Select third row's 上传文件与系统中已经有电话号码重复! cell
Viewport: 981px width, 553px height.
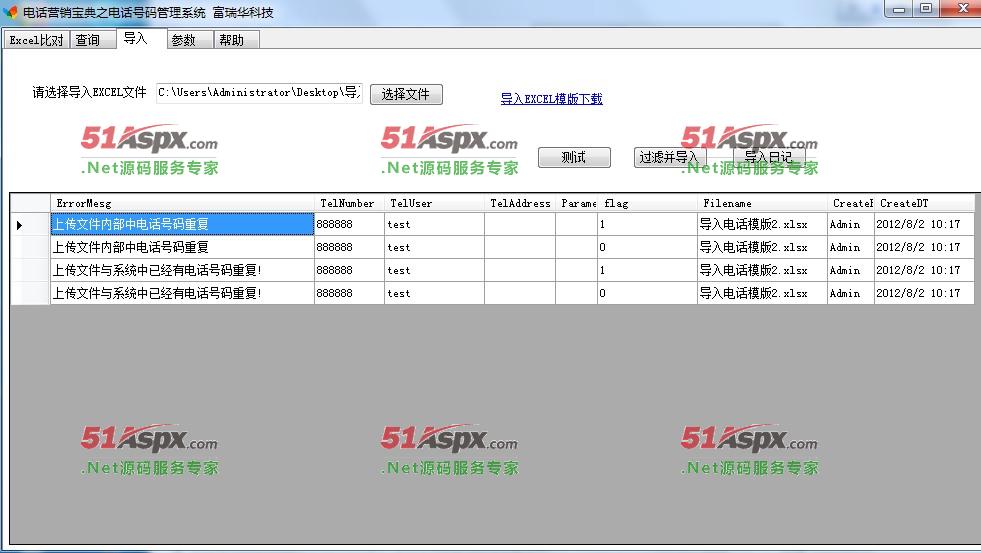[x=182, y=270]
